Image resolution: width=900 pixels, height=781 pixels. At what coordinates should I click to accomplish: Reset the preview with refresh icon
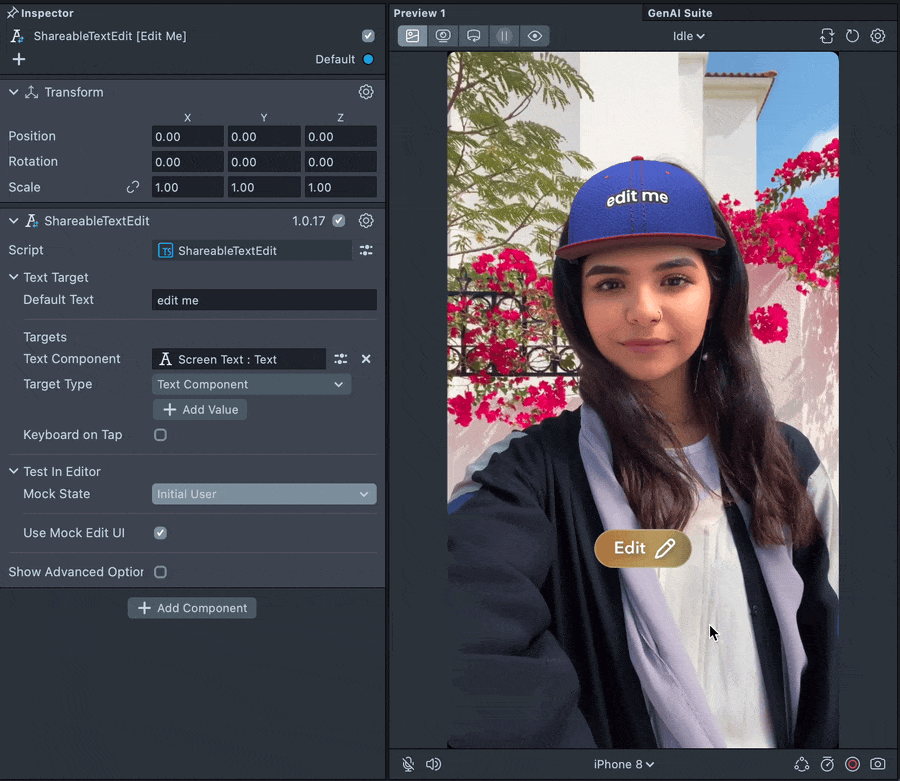click(x=852, y=36)
